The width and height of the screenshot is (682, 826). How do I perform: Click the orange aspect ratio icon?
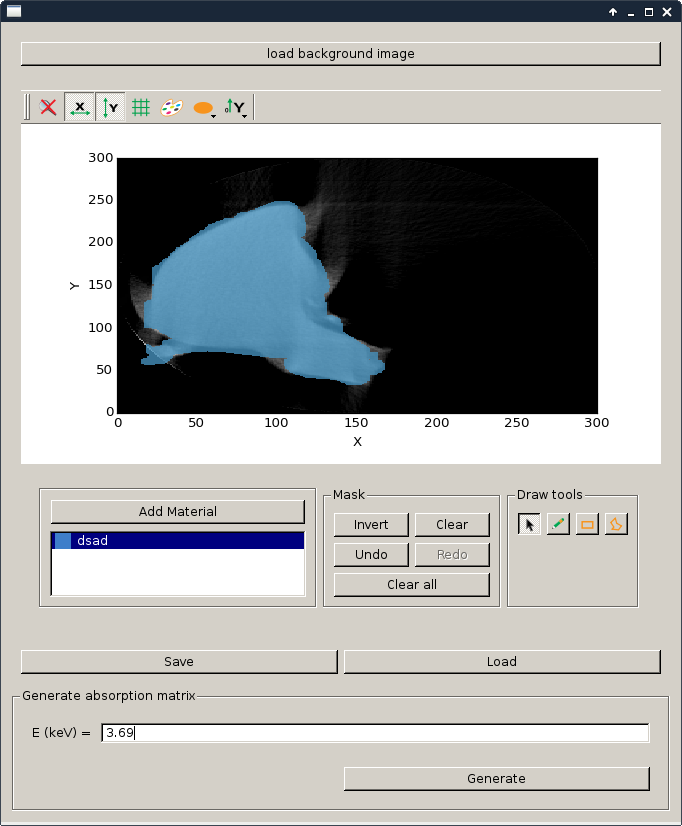(203, 107)
